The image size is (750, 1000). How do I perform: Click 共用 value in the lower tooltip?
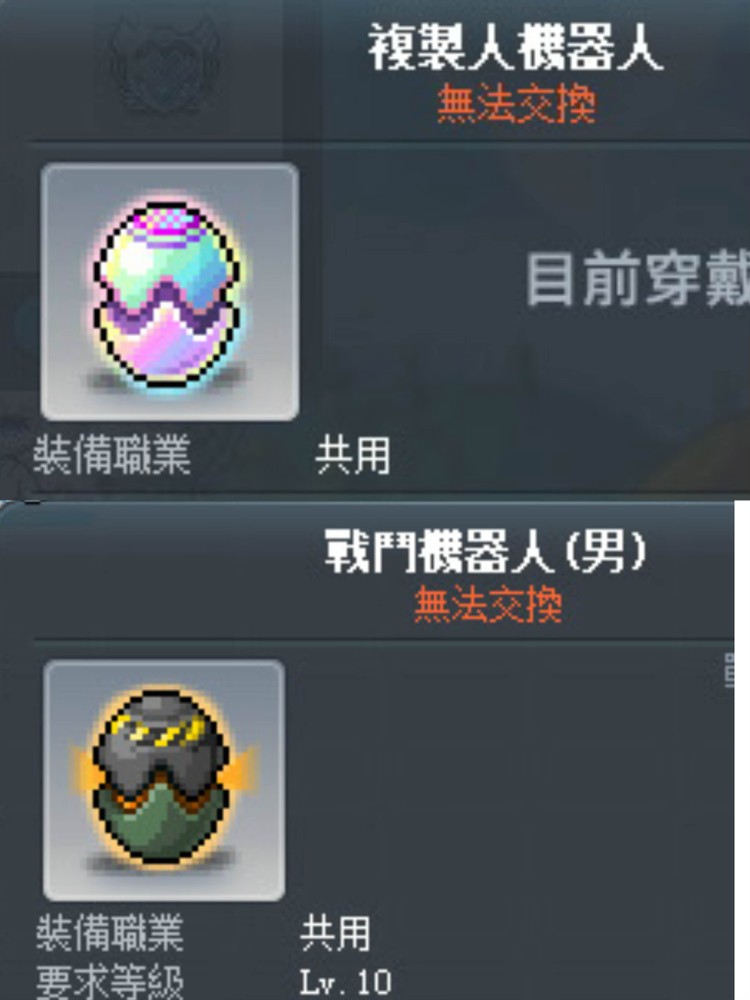coord(335,934)
